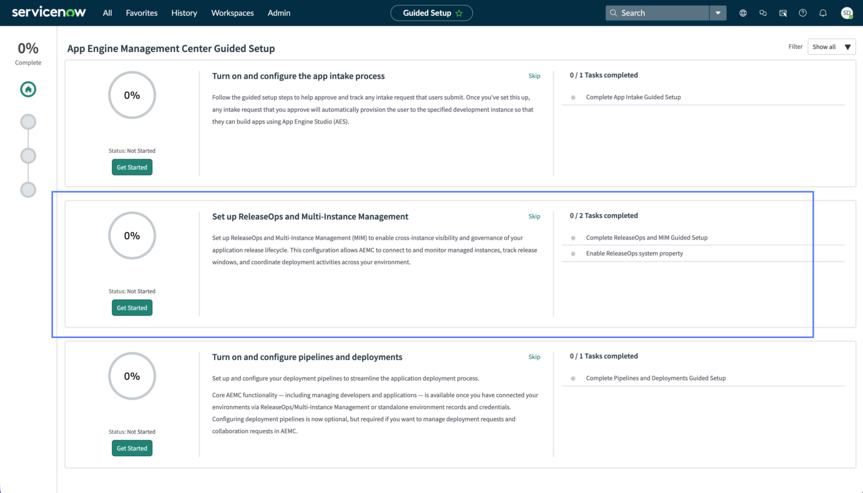Open the impersonation picker icon in header
The height and width of the screenshot is (493, 863).
(783, 13)
